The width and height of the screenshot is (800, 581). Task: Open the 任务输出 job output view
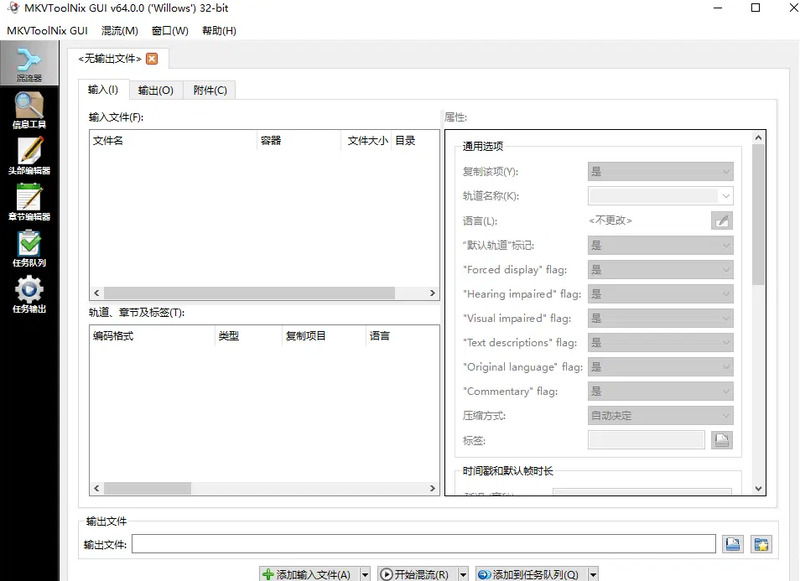(29, 294)
